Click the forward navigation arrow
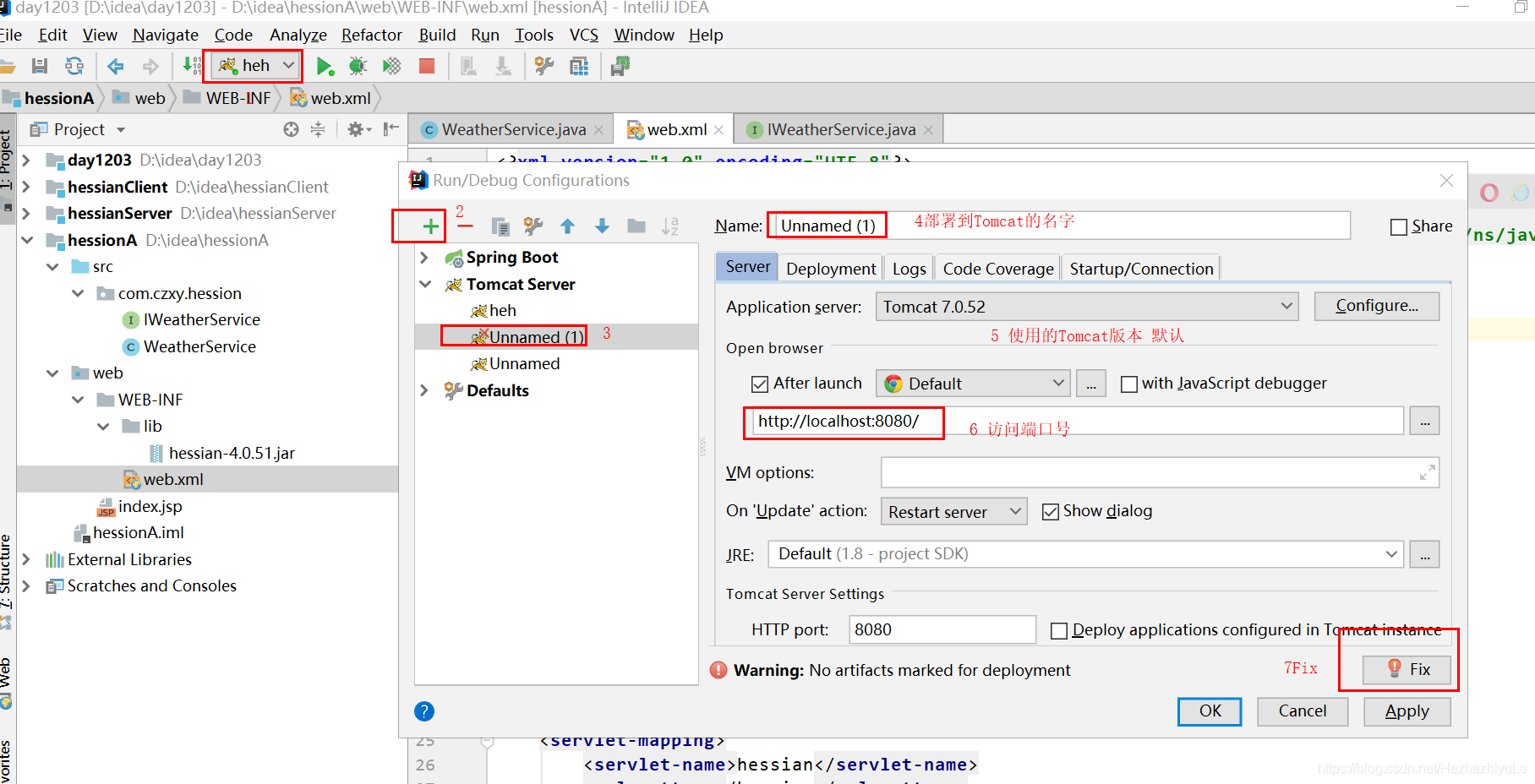1535x784 pixels. click(x=150, y=66)
